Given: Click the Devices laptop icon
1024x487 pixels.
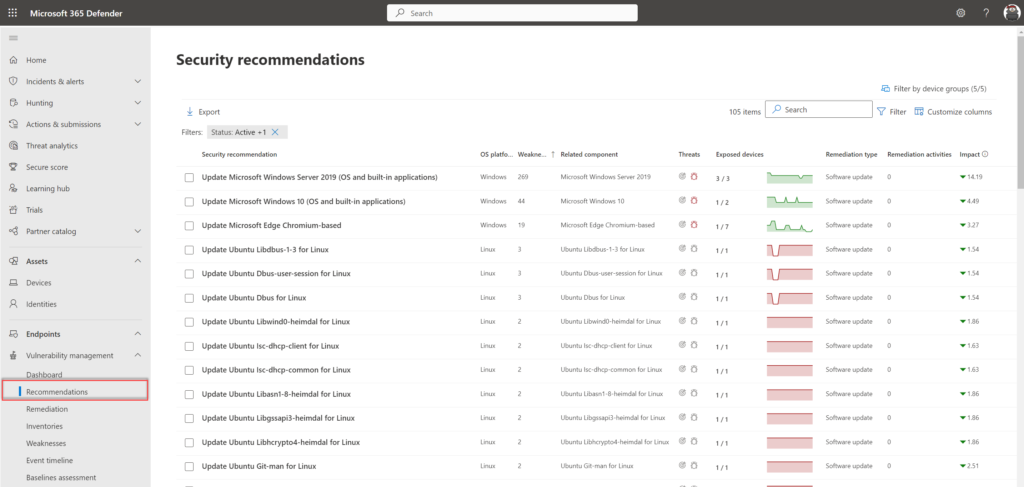Looking at the screenshot, I should pyautogui.click(x=13, y=283).
